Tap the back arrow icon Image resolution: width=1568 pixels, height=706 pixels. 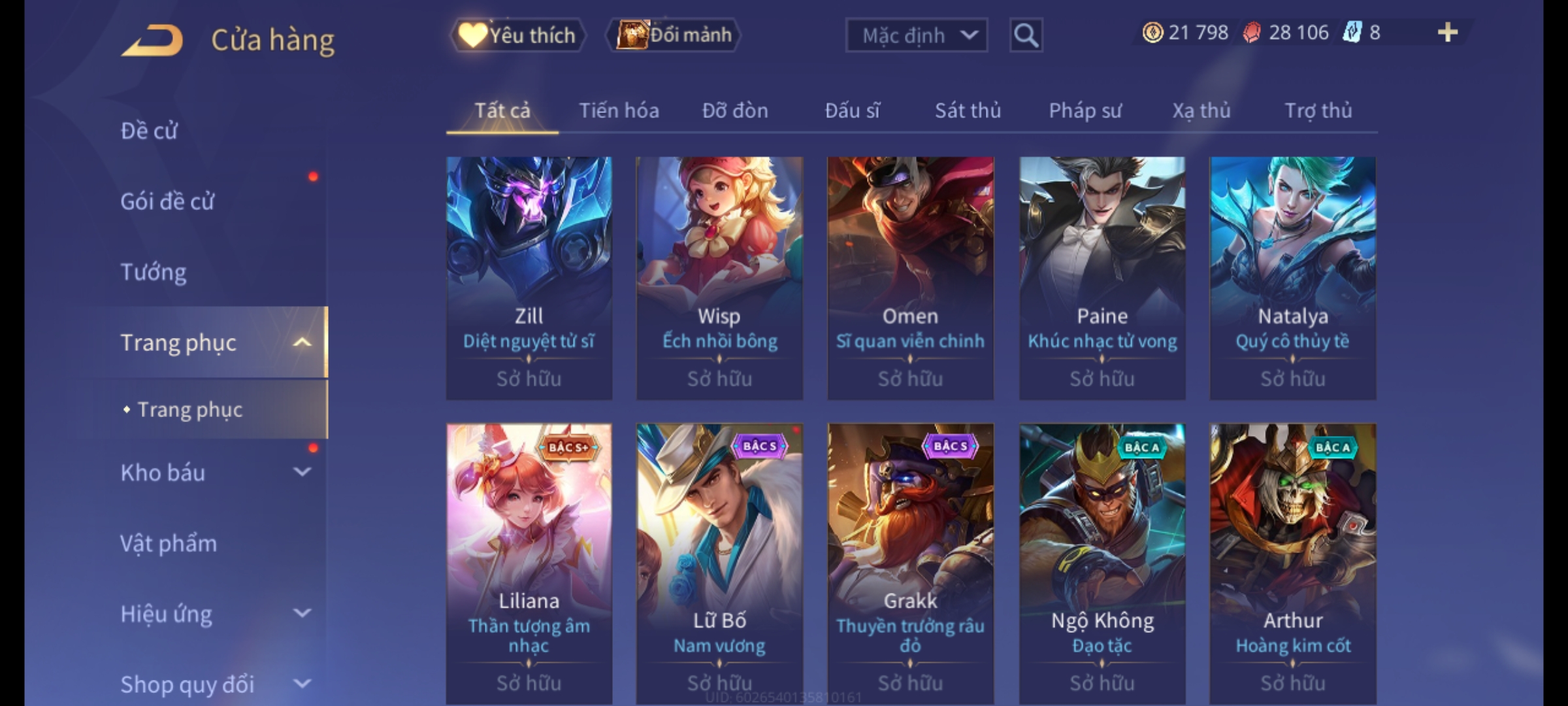tap(152, 40)
